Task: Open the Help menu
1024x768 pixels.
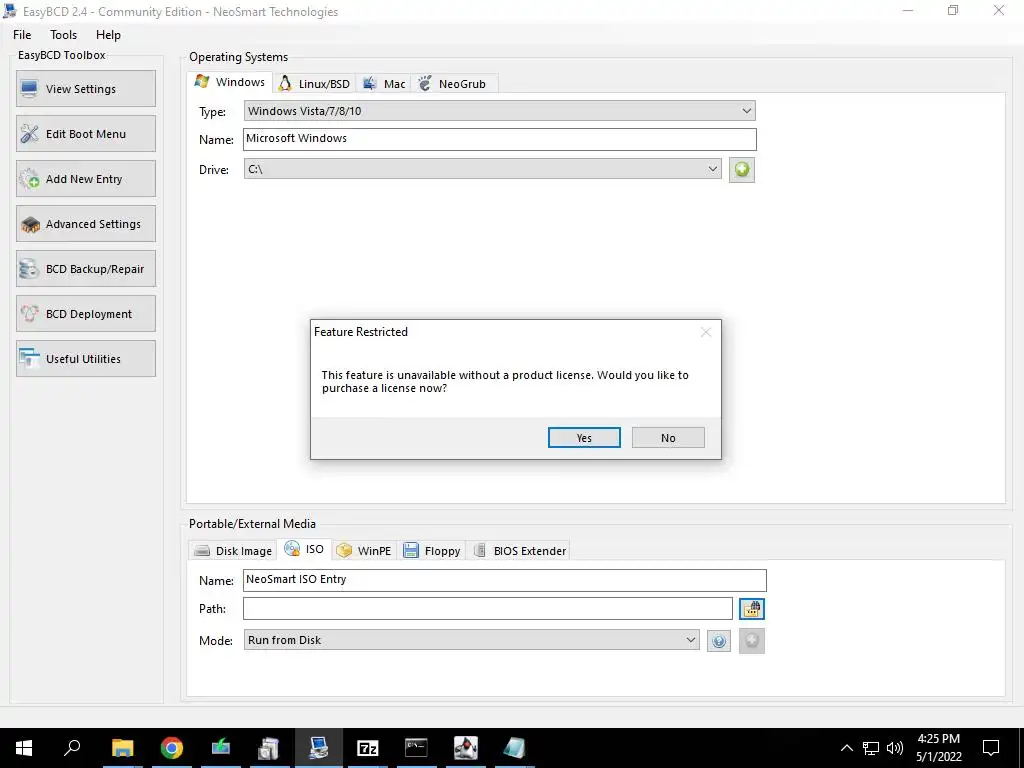Action: (108, 35)
